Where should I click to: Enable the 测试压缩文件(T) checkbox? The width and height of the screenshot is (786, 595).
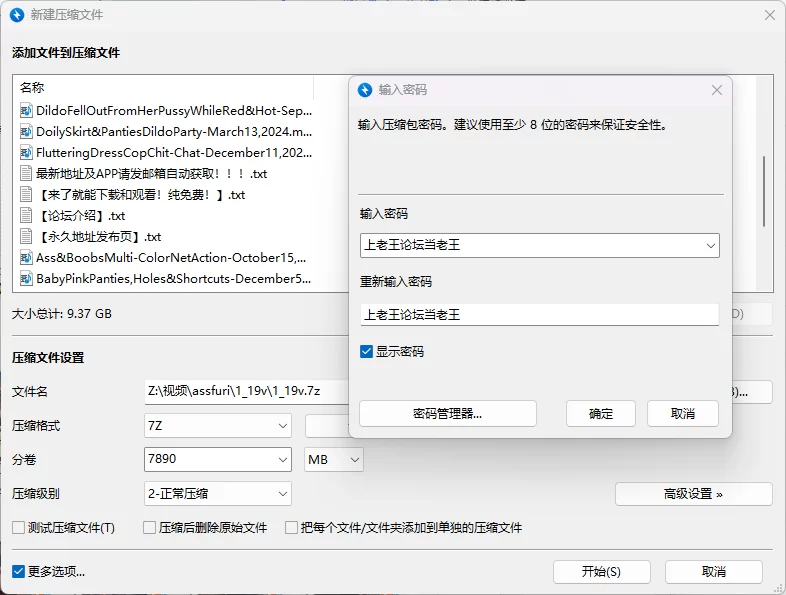coord(18,528)
